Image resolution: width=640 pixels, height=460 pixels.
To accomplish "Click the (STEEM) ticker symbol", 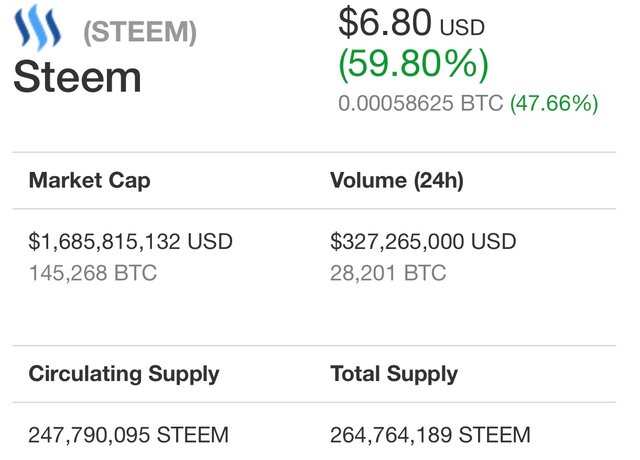I will (x=140, y=32).
